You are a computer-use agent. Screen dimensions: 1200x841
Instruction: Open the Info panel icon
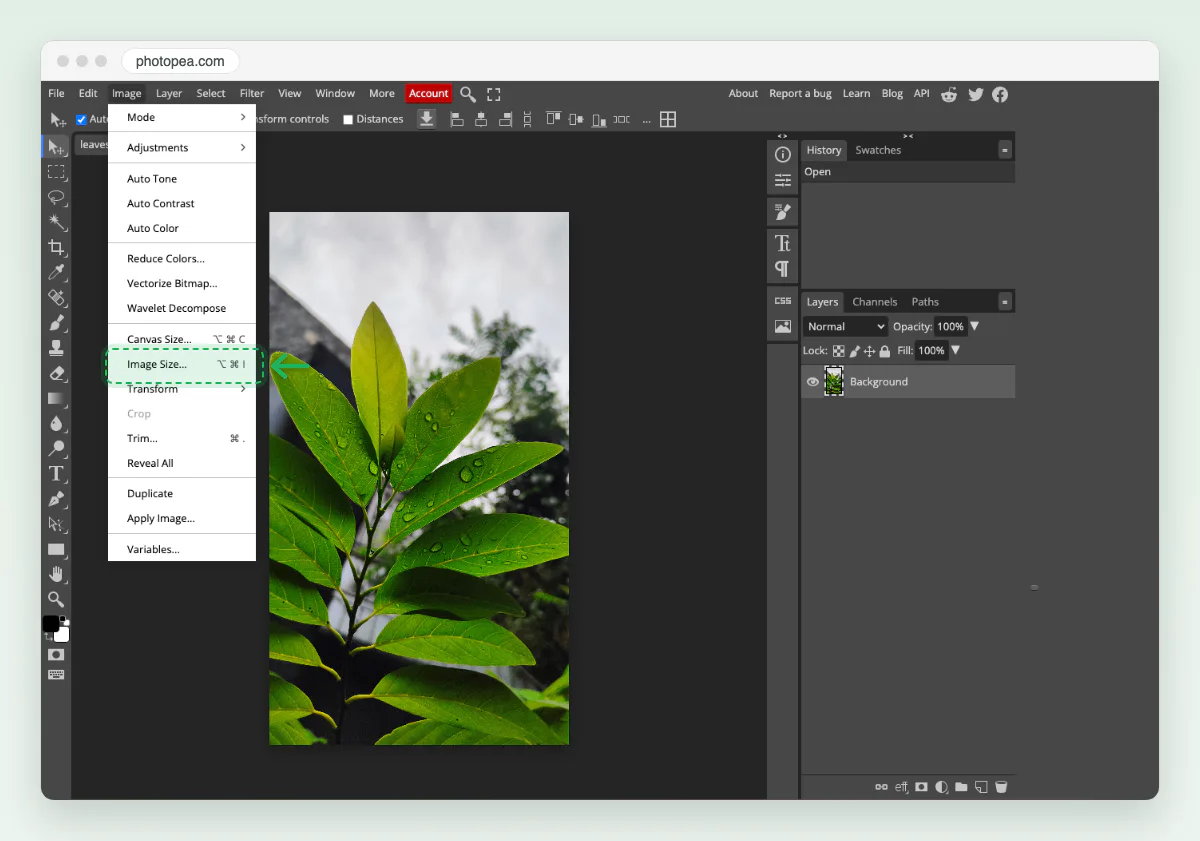point(783,154)
